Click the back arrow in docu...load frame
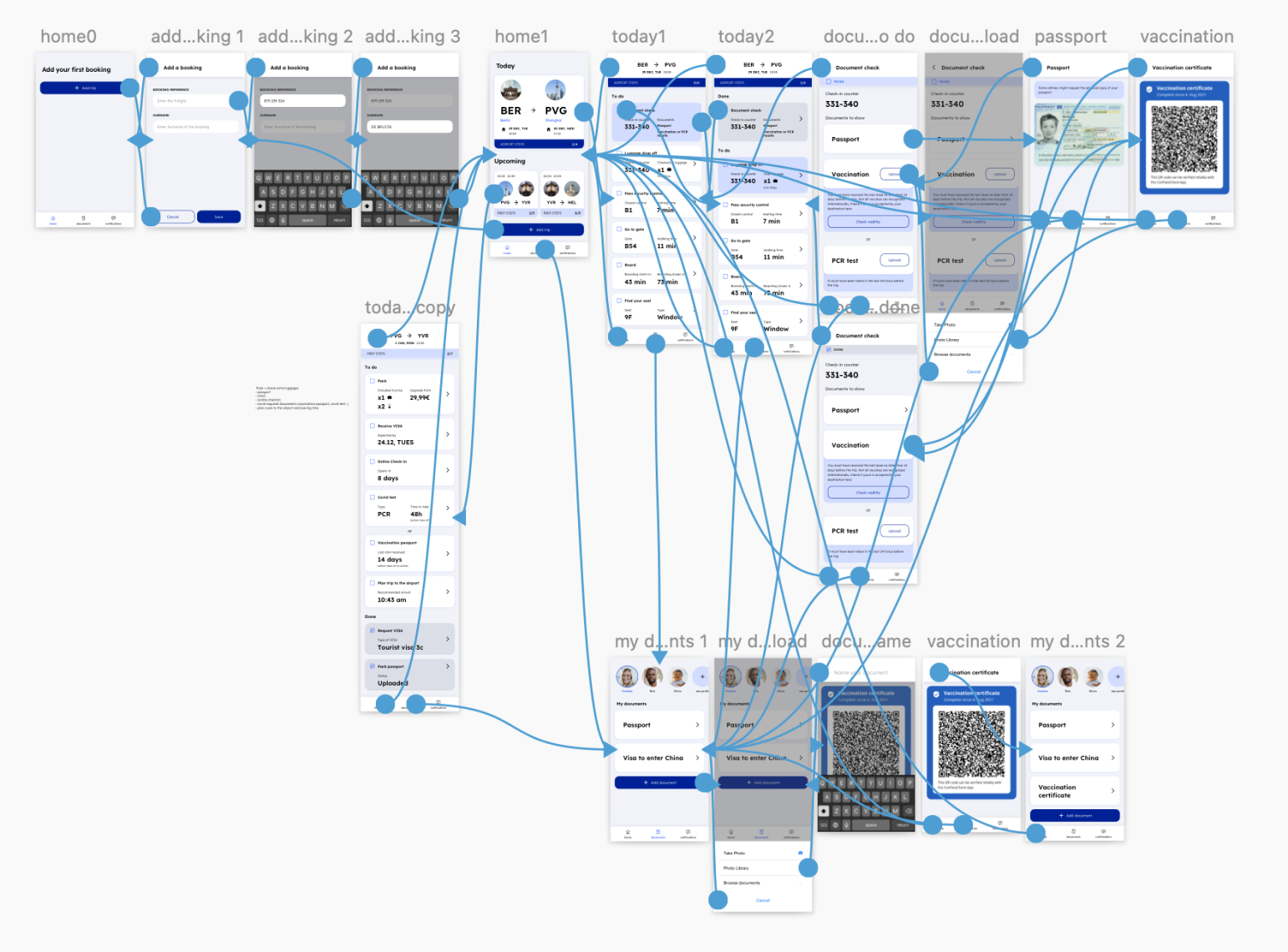Image resolution: width=1288 pixels, height=952 pixels. pyautogui.click(x=934, y=68)
